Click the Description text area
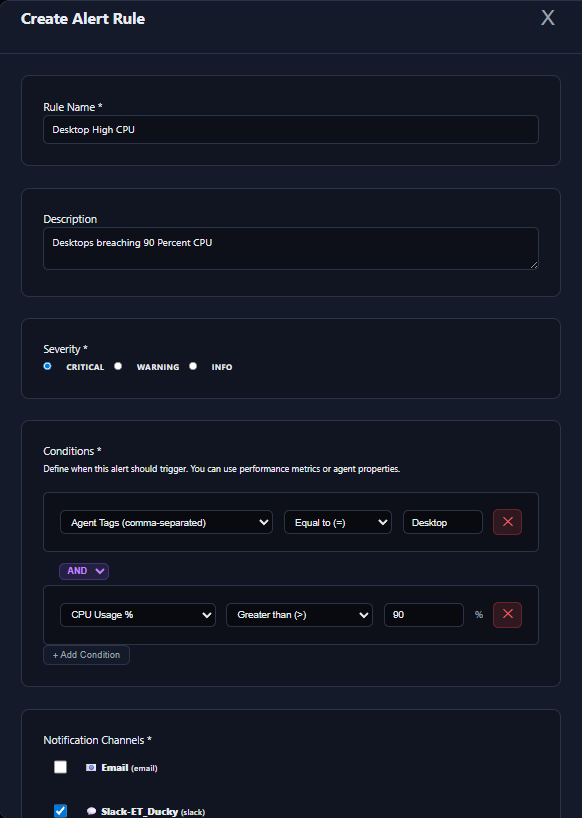 tap(290, 248)
